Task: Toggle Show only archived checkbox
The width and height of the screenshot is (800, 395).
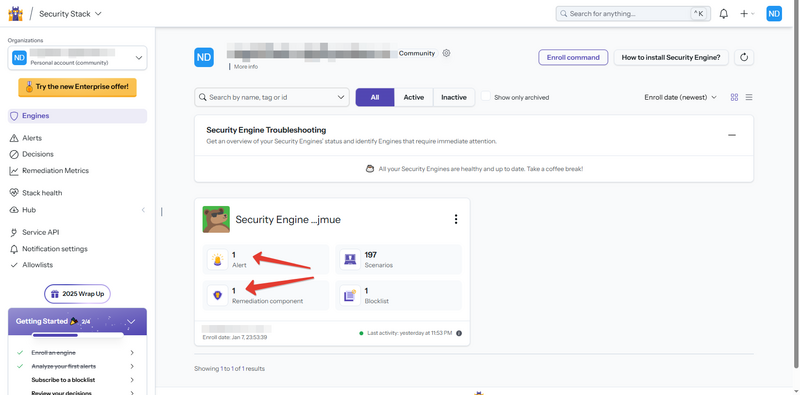Action: (x=486, y=96)
